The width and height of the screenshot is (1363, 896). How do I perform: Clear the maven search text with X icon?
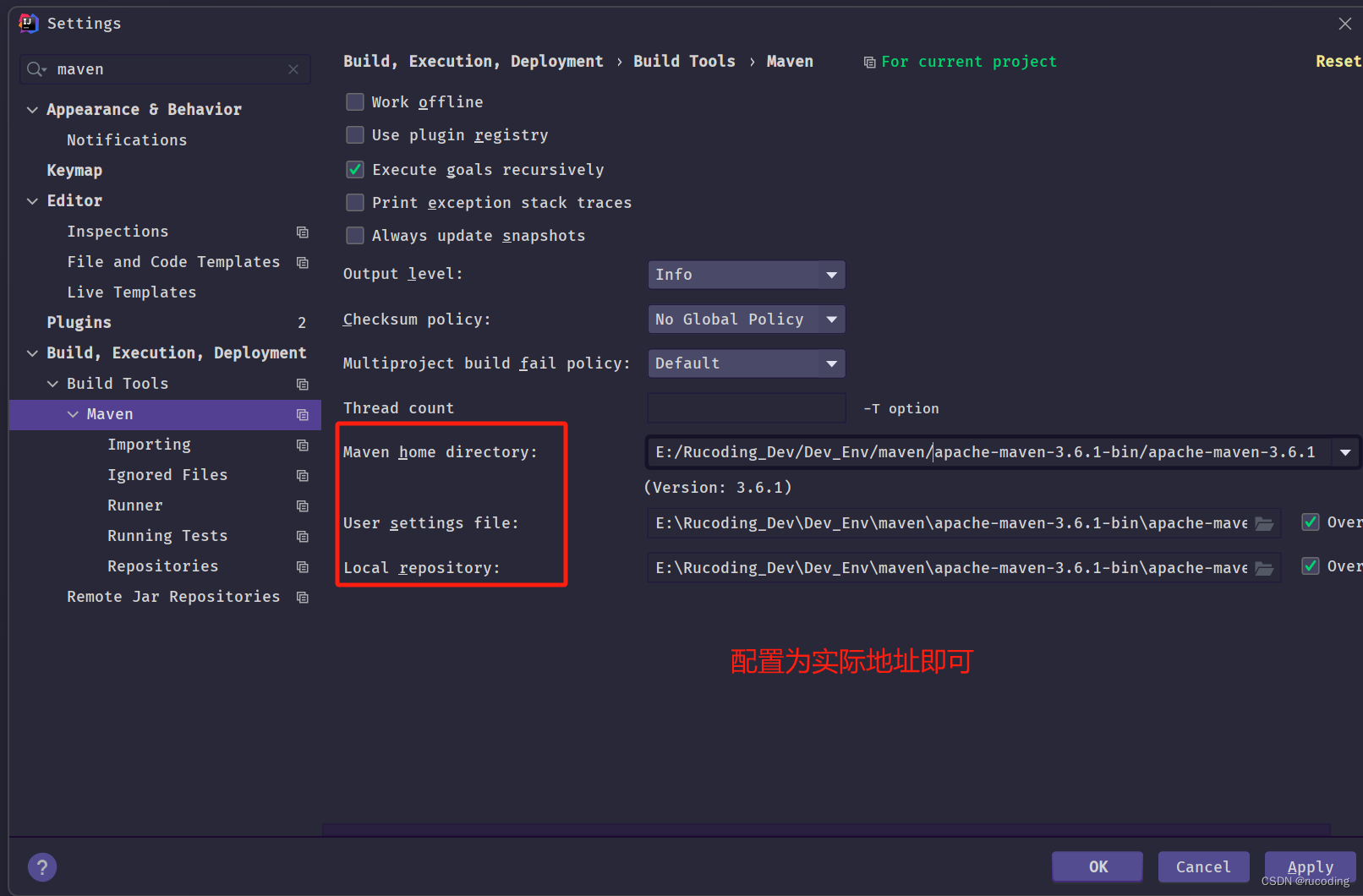coord(293,69)
